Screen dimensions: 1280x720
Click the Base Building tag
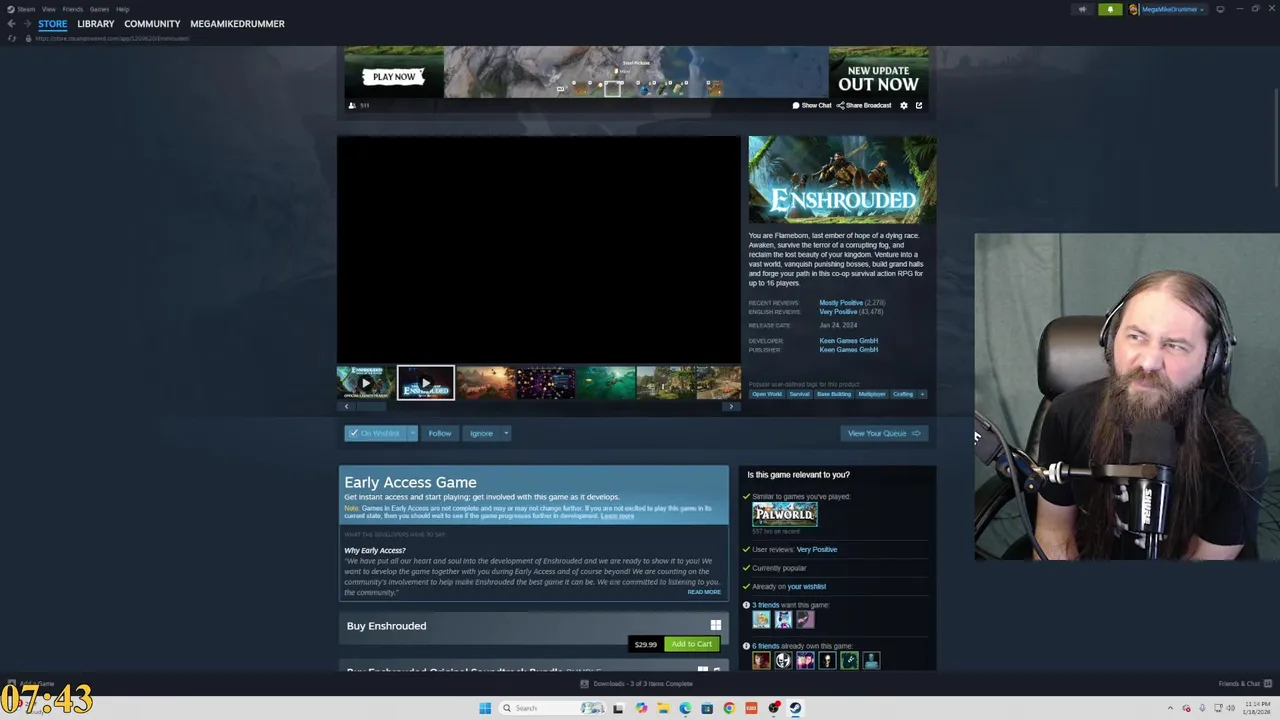834,394
